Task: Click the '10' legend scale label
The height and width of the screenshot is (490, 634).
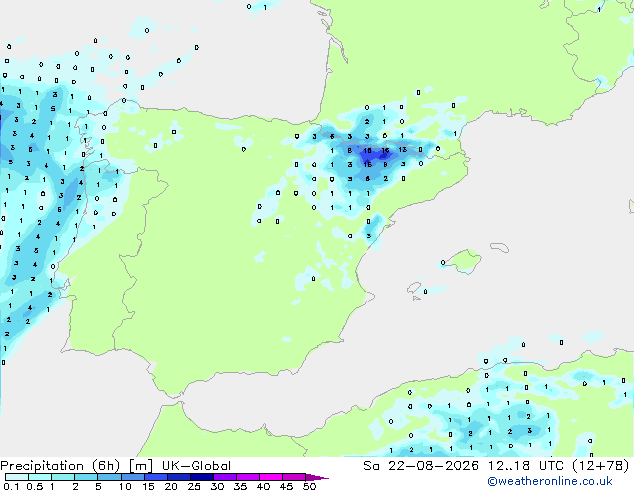Action: tap(125, 486)
